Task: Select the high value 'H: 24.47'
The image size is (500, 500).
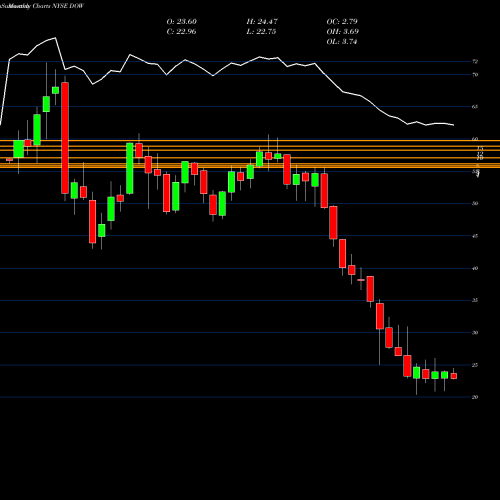Action: pos(262,22)
